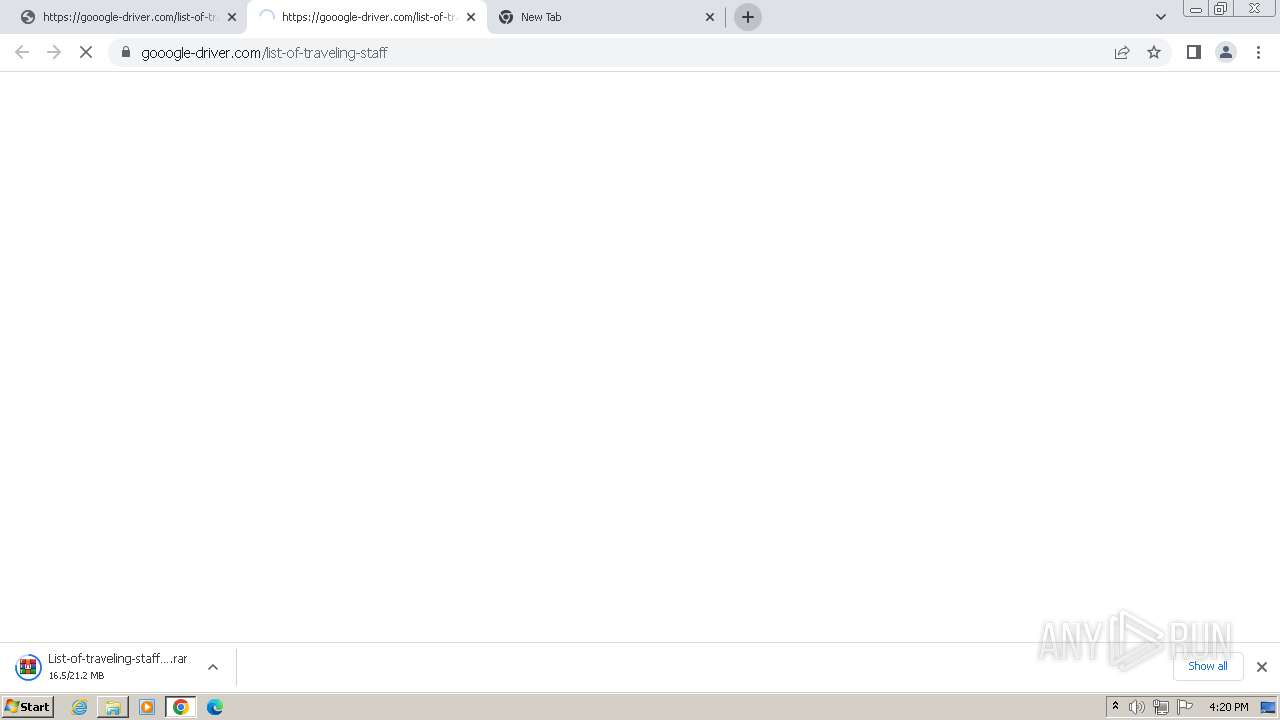Open network status tray icon
The image size is (1280, 720).
click(1161, 707)
